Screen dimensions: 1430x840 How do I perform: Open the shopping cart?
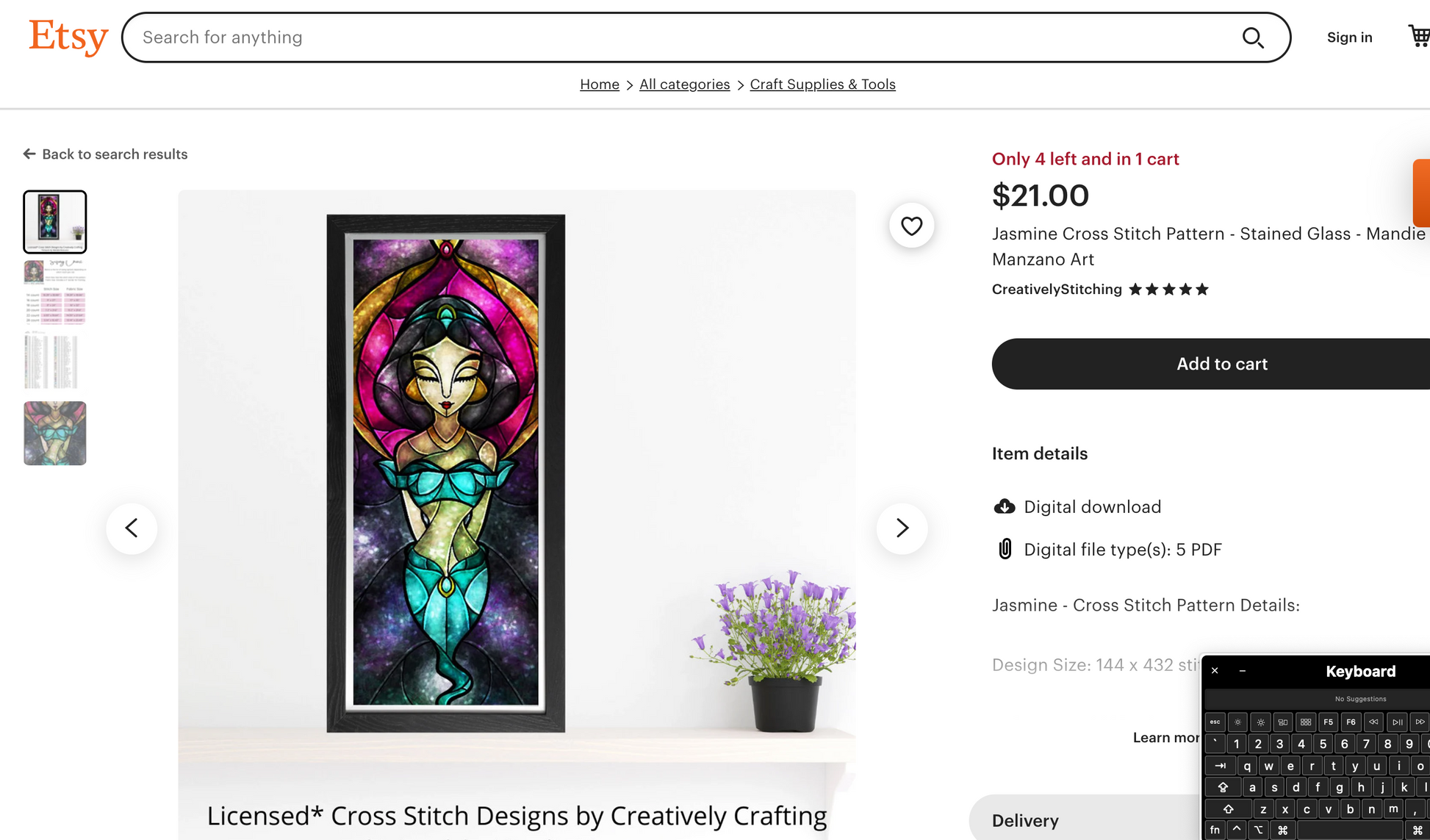(x=1419, y=36)
